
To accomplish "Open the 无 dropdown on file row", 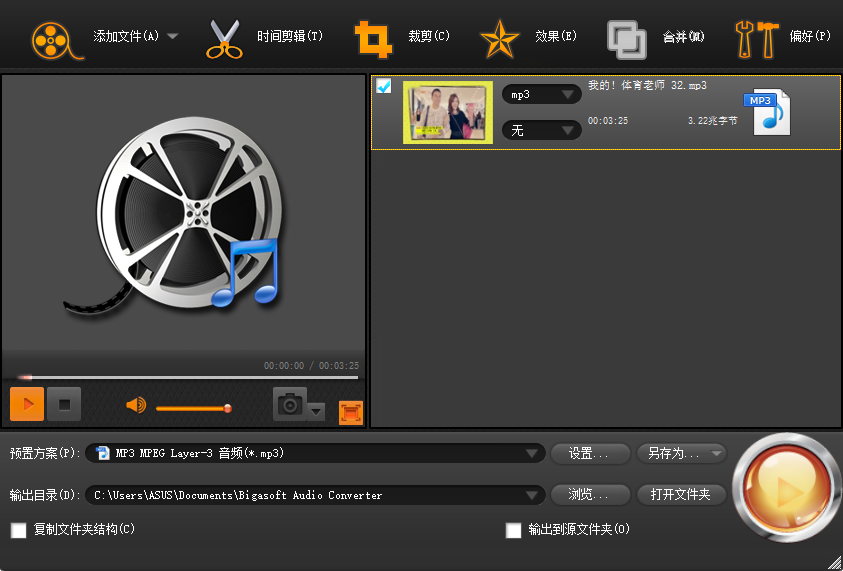I will 541,130.
